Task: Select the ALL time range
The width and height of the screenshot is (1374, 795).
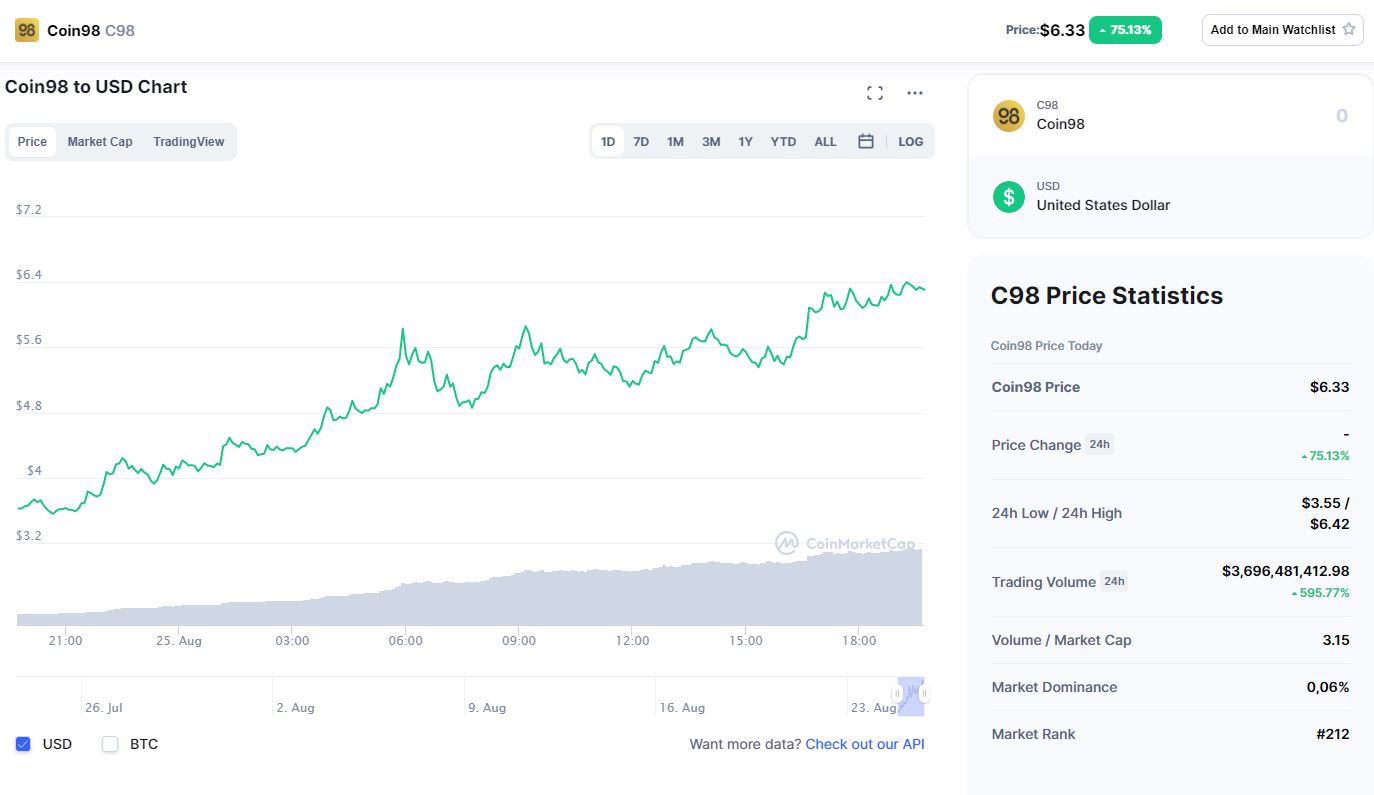Action: 825,142
